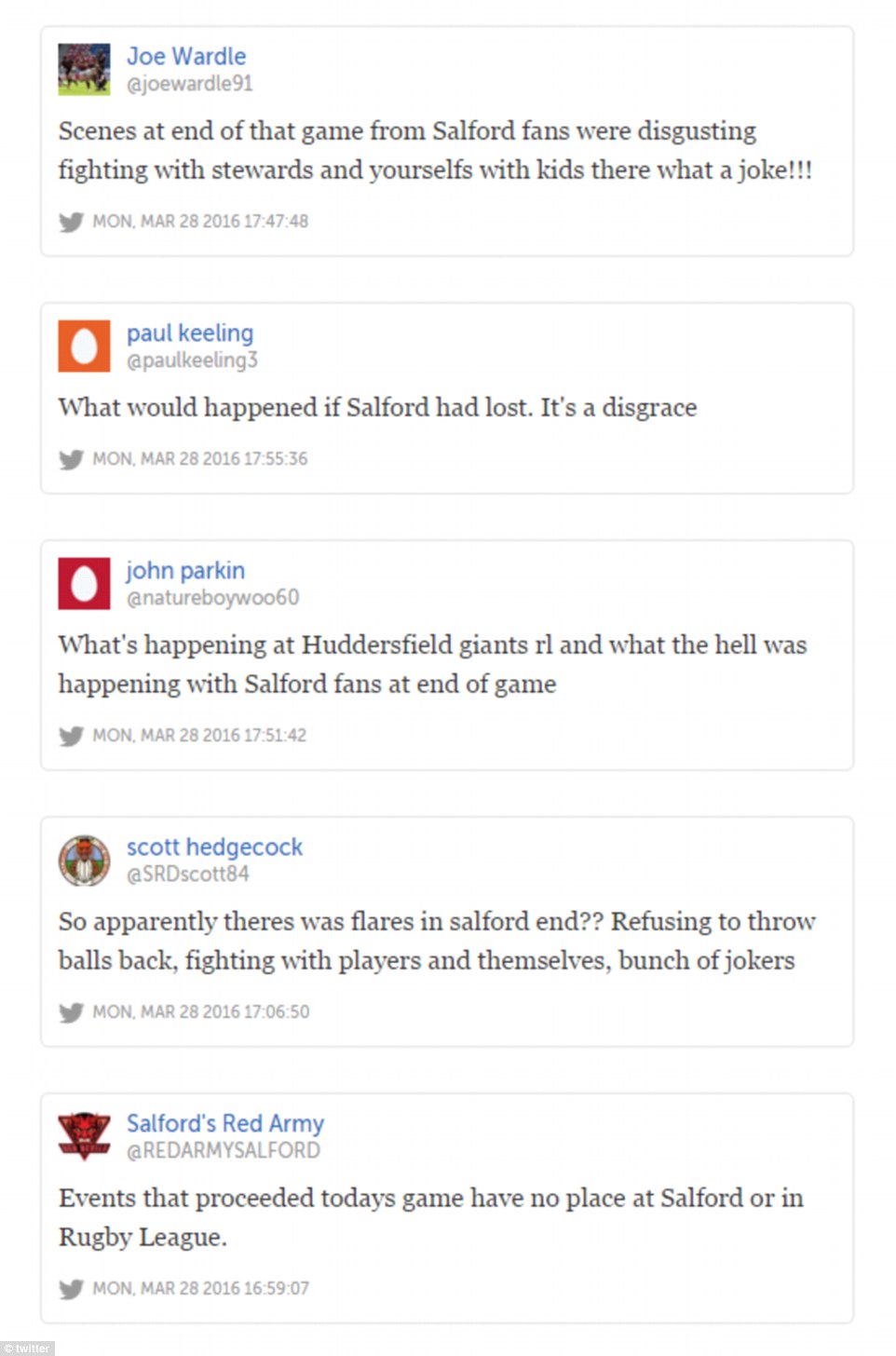Open the john parkin name link
The image size is (896, 1356).
point(185,571)
